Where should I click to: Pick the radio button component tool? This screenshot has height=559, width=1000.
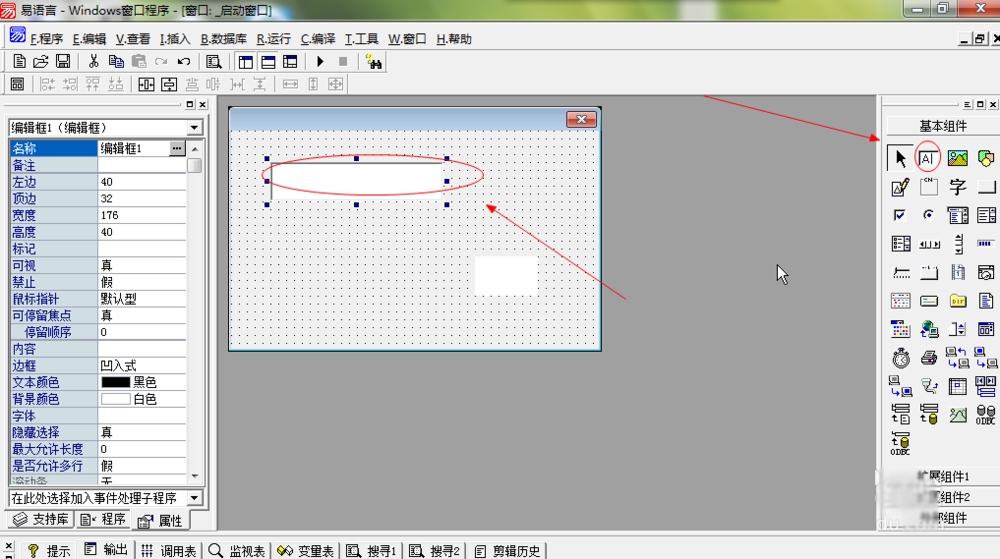click(928, 215)
